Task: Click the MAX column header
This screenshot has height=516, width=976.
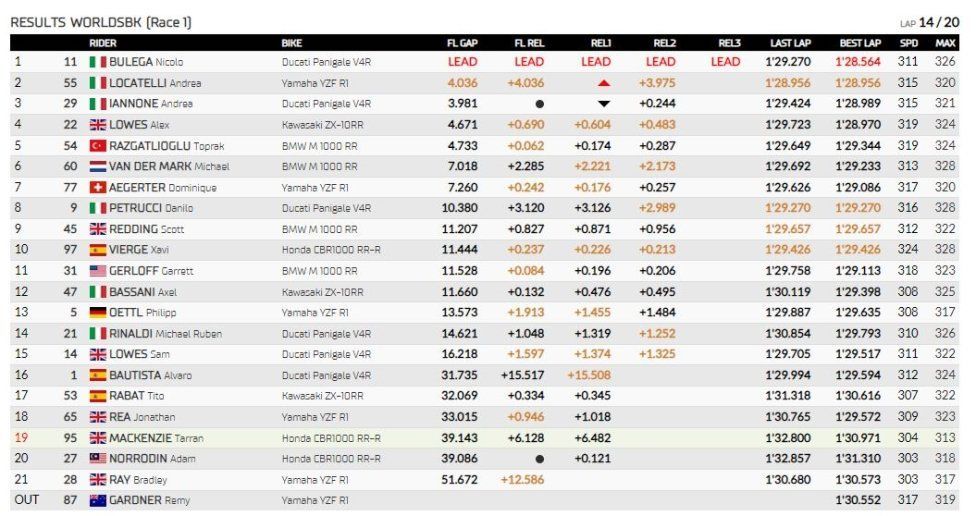Action: [x=946, y=43]
